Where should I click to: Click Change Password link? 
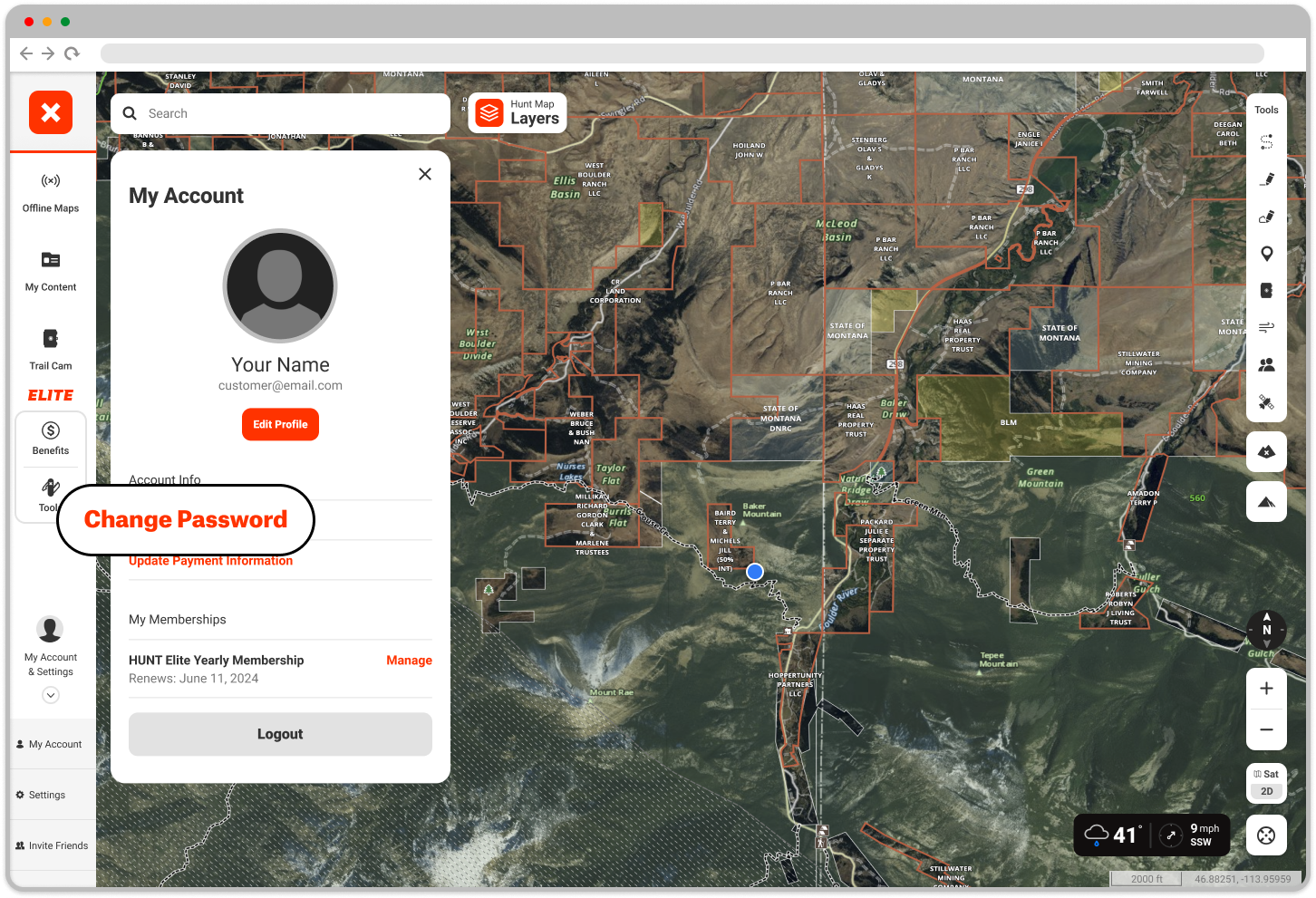click(186, 519)
